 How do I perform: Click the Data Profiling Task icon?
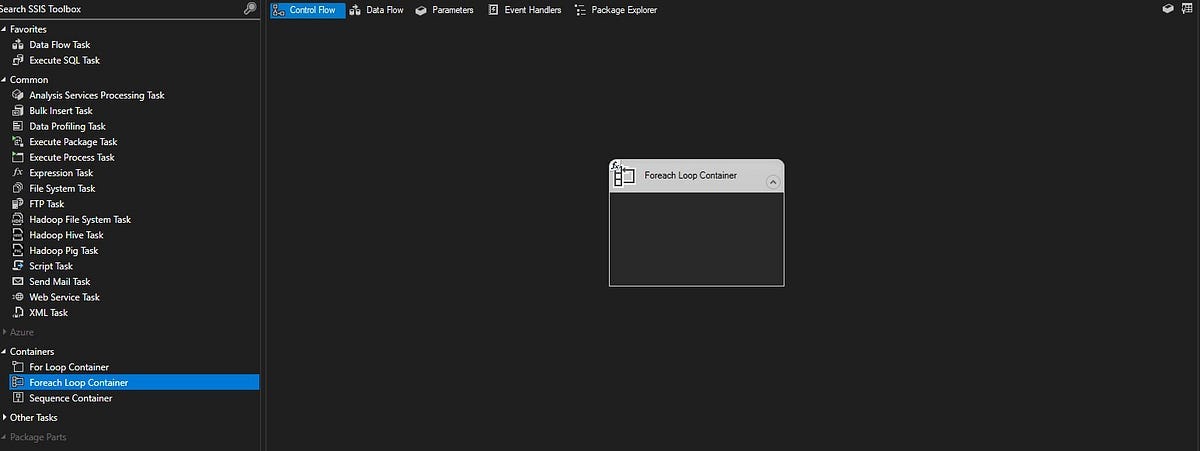[x=18, y=126]
